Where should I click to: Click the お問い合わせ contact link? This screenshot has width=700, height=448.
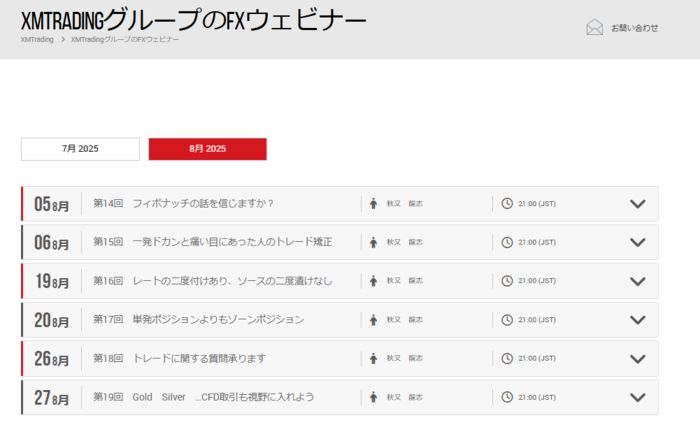(634, 28)
